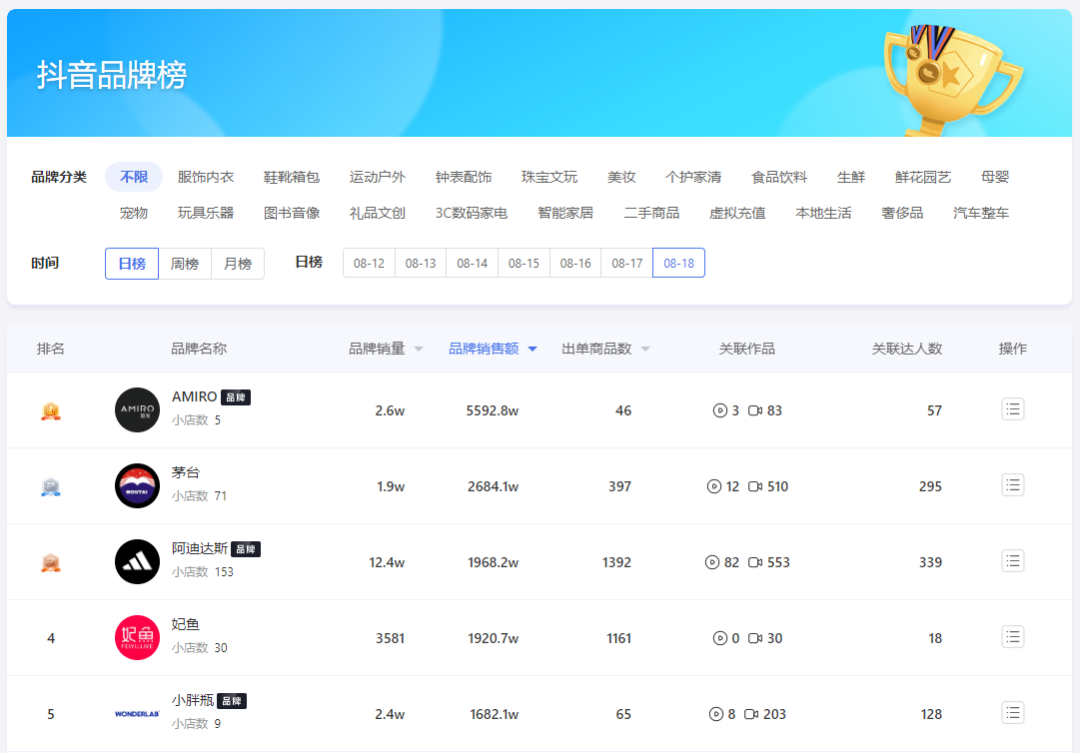The width and height of the screenshot is (1080, 753).
Task: Filter by 珠宝文玩 category
Action: coord(550,177)
